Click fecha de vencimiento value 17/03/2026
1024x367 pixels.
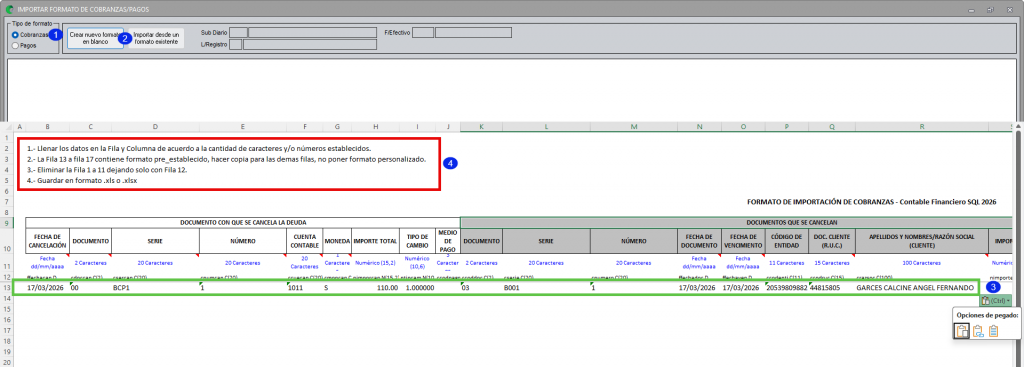pos(743,287)
